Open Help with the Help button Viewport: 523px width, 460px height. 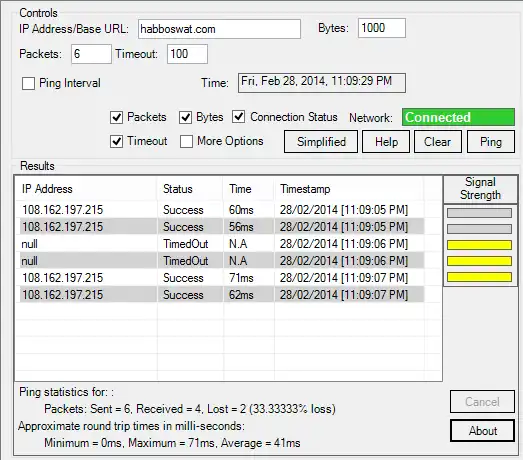386,142
